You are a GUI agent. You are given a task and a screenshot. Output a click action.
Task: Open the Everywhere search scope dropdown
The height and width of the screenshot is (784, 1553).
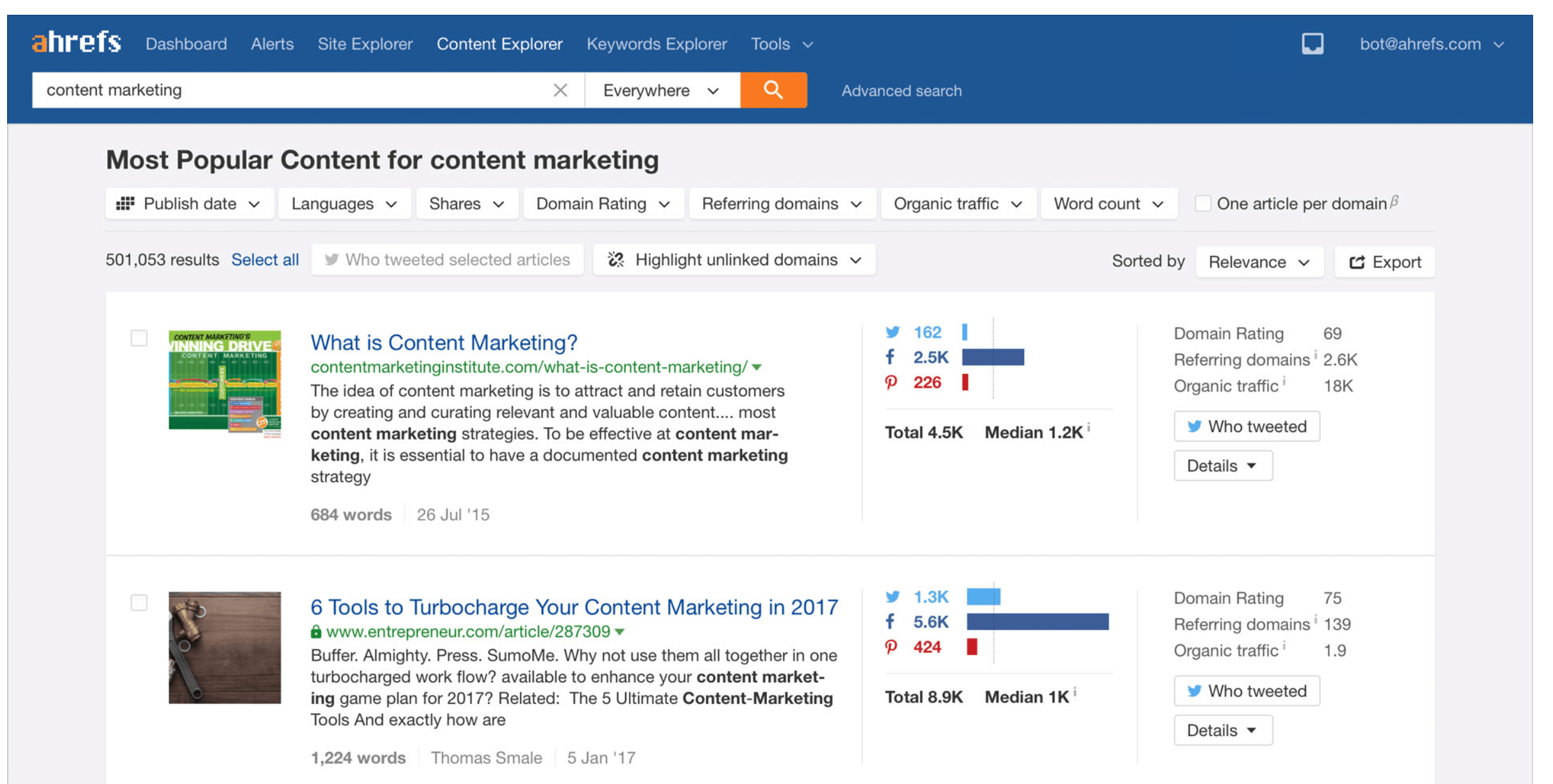(x=662, y=90)
